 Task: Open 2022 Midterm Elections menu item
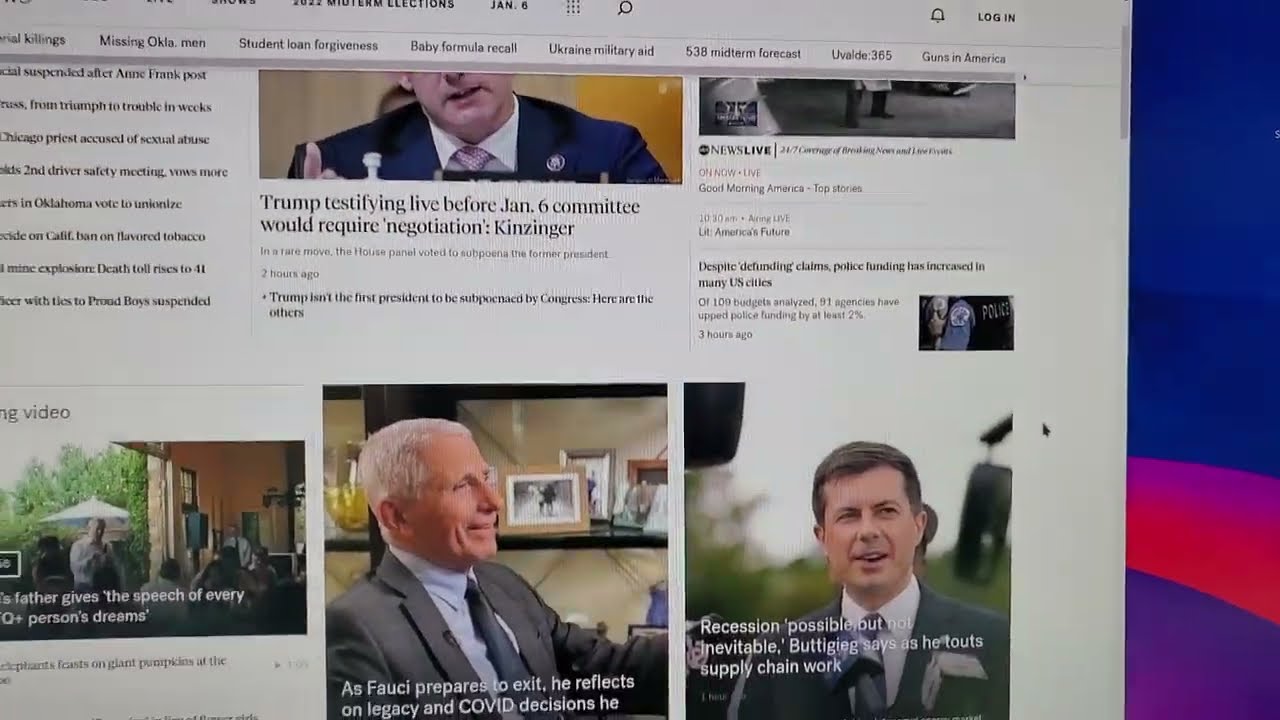click(374, 4)
